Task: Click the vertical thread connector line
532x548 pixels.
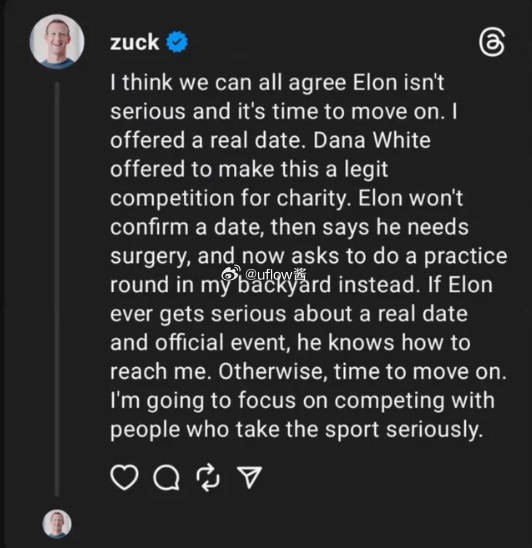Action: tap(57, 289)
